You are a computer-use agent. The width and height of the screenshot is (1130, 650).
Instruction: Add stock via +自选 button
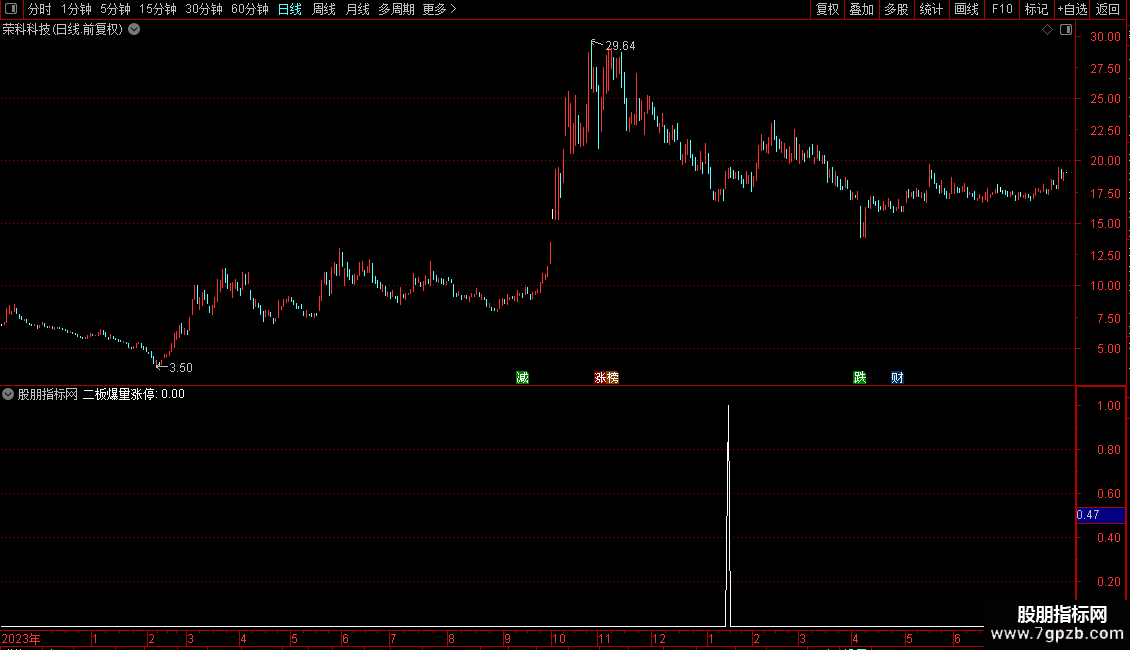click(1072, 9)
